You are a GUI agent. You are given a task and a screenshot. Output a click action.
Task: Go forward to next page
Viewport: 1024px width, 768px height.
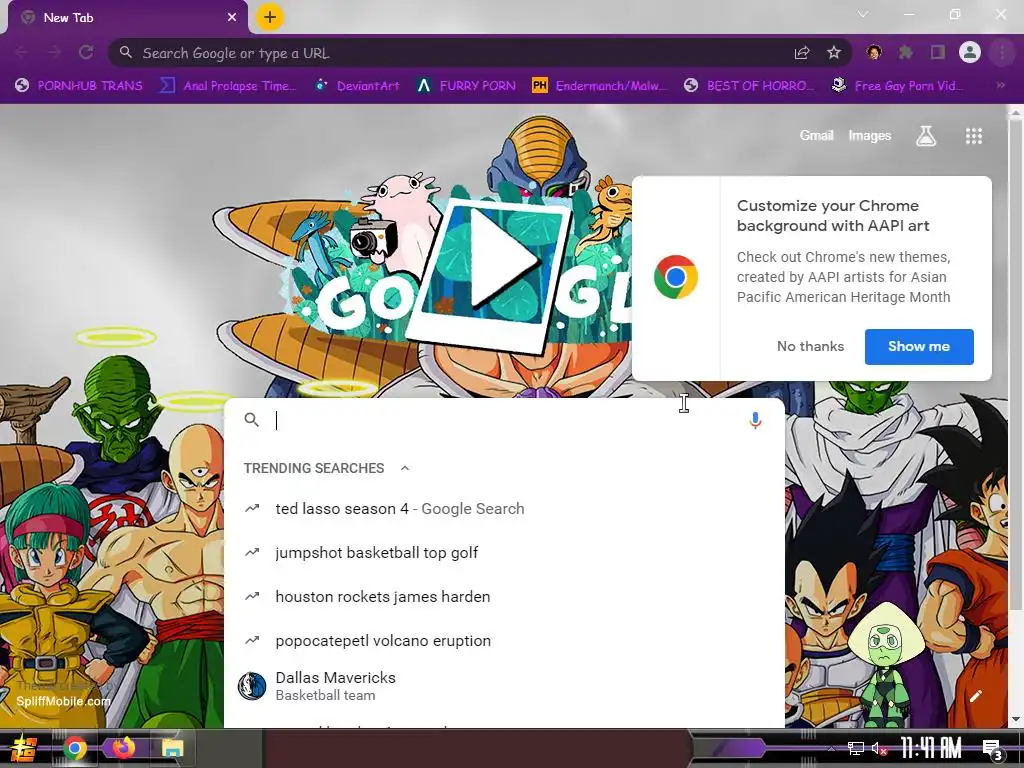(x=54, y=52)
